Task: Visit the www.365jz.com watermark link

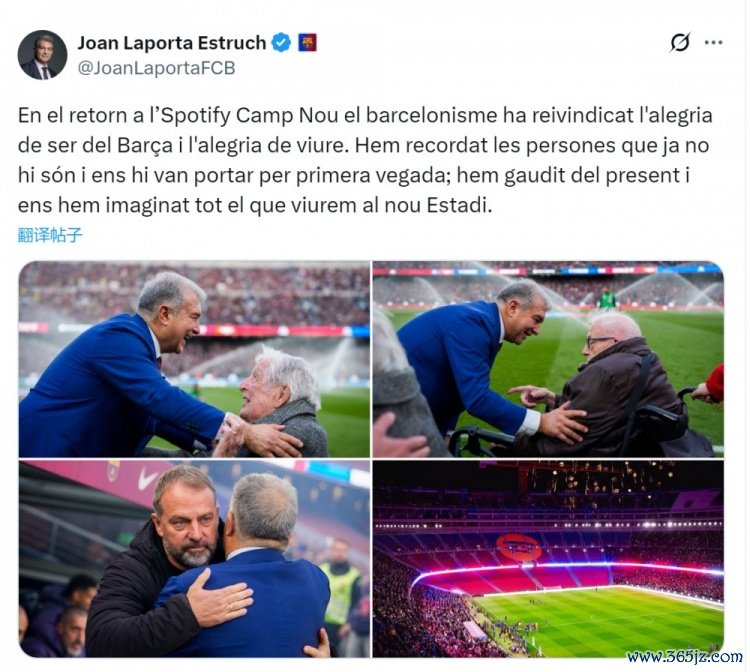Action: pyautogui.click(x=684, y=657)
